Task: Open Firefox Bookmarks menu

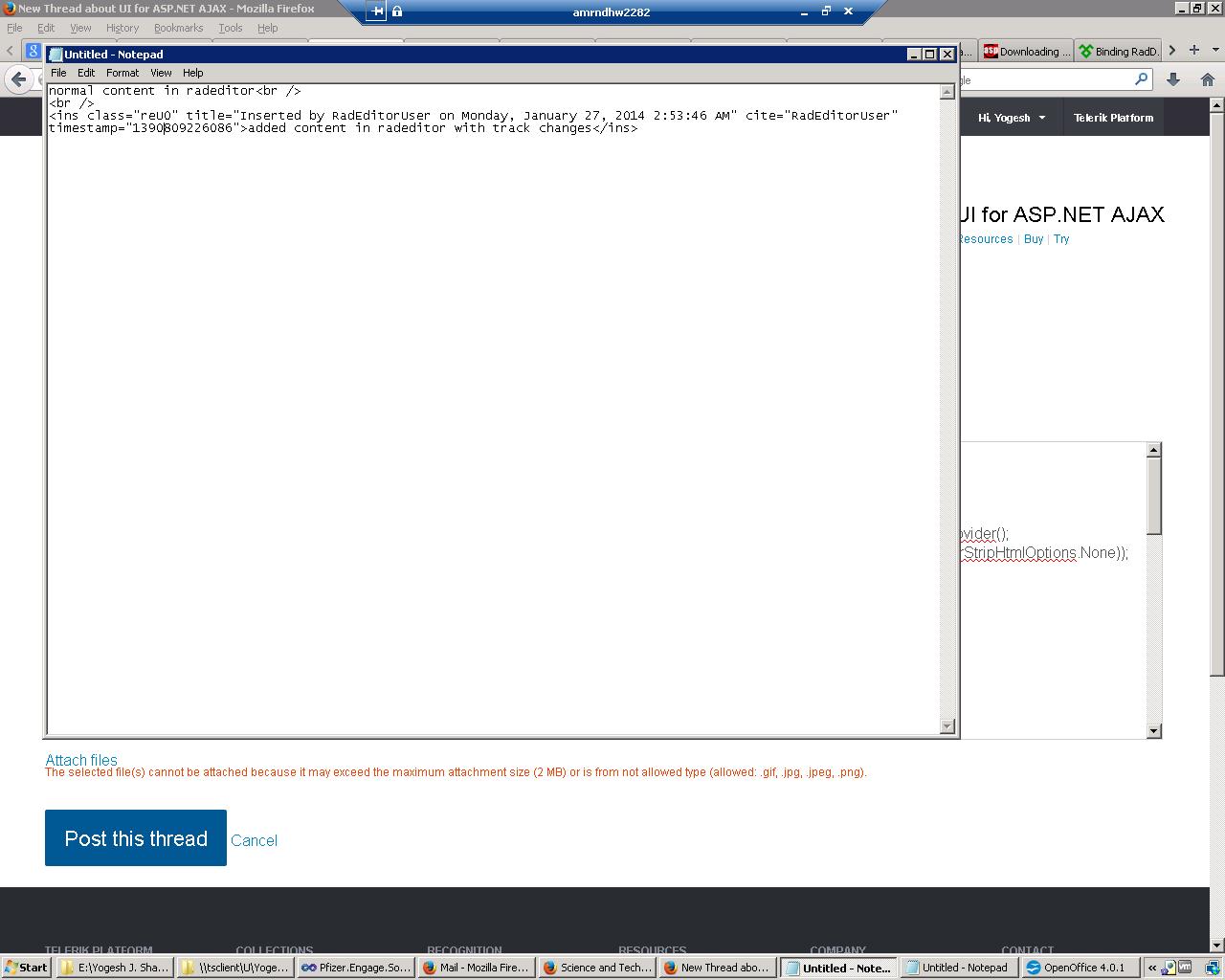Action: pyautogui.click(x=179, y=28)
